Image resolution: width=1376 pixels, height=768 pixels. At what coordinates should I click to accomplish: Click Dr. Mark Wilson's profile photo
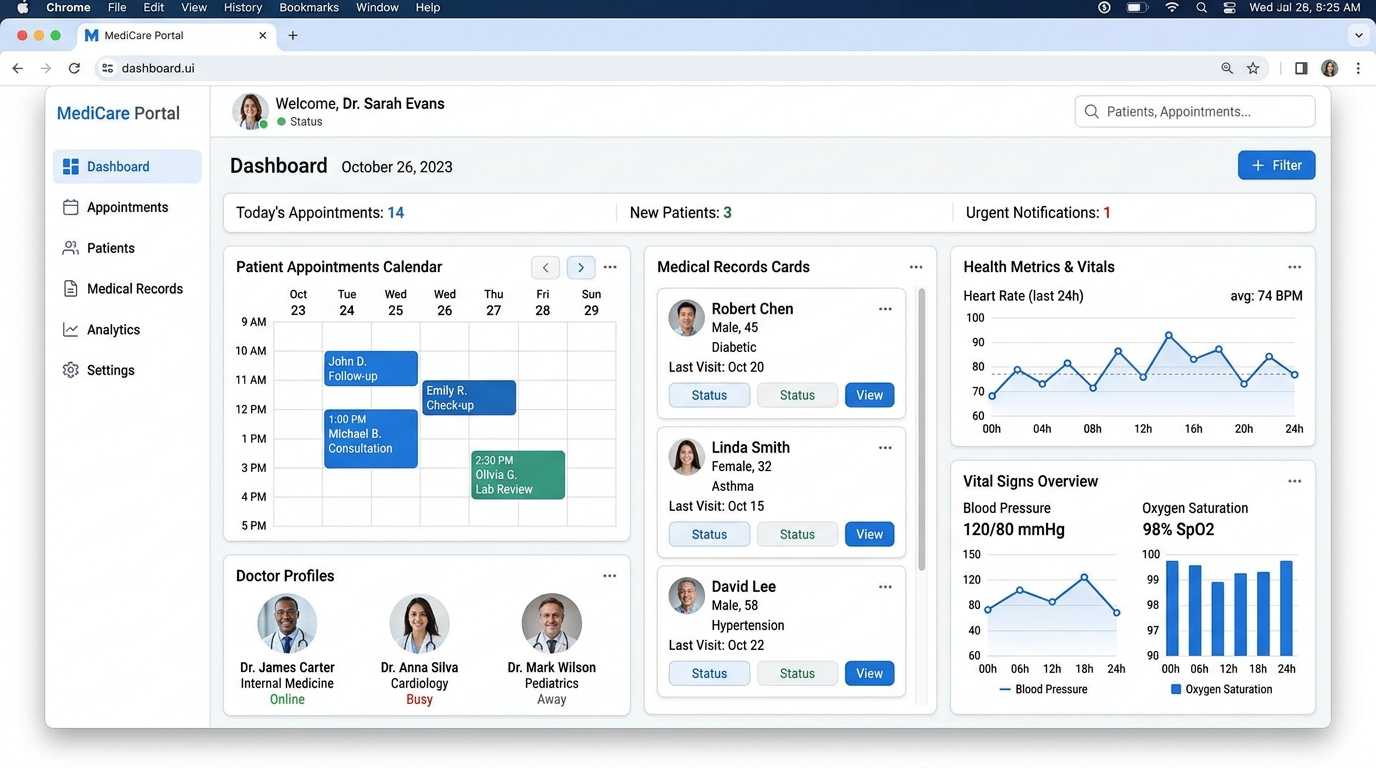pyautogui.click(x=552, y=623)
